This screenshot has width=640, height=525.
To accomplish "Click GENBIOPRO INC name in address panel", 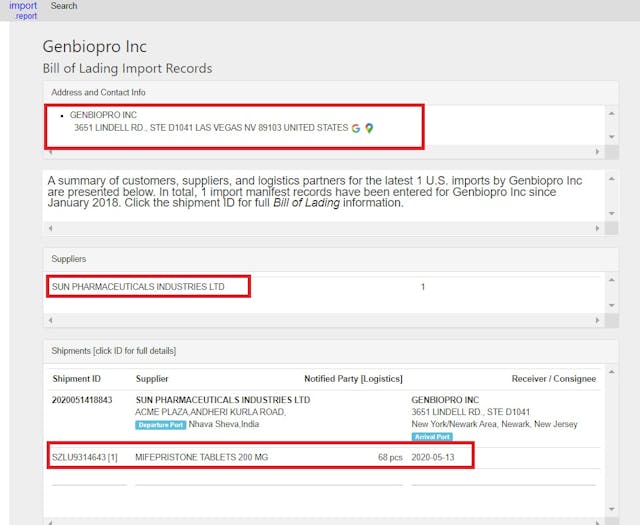I will click(x=103, y=115).
